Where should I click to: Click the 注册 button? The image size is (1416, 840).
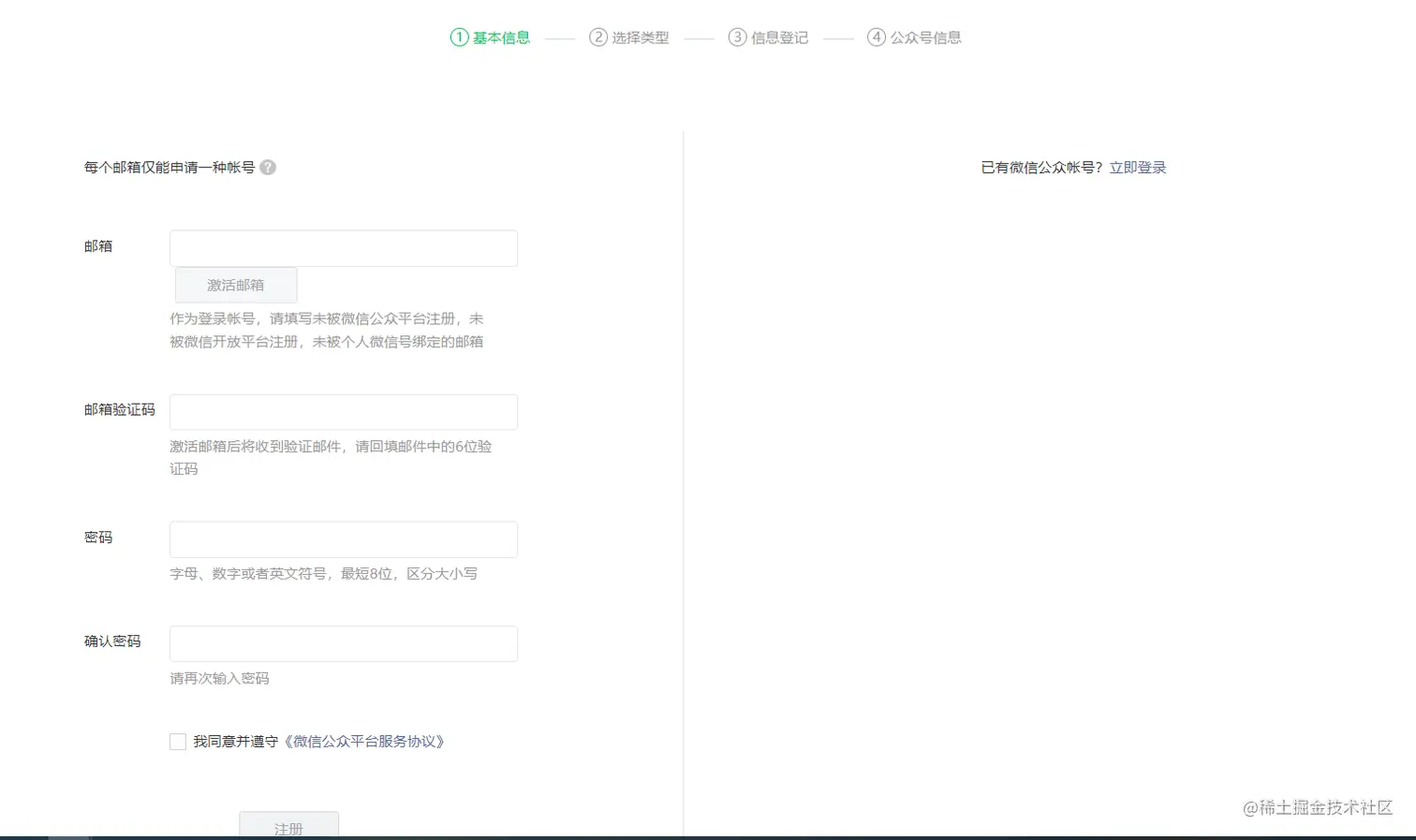pos(288,826)
